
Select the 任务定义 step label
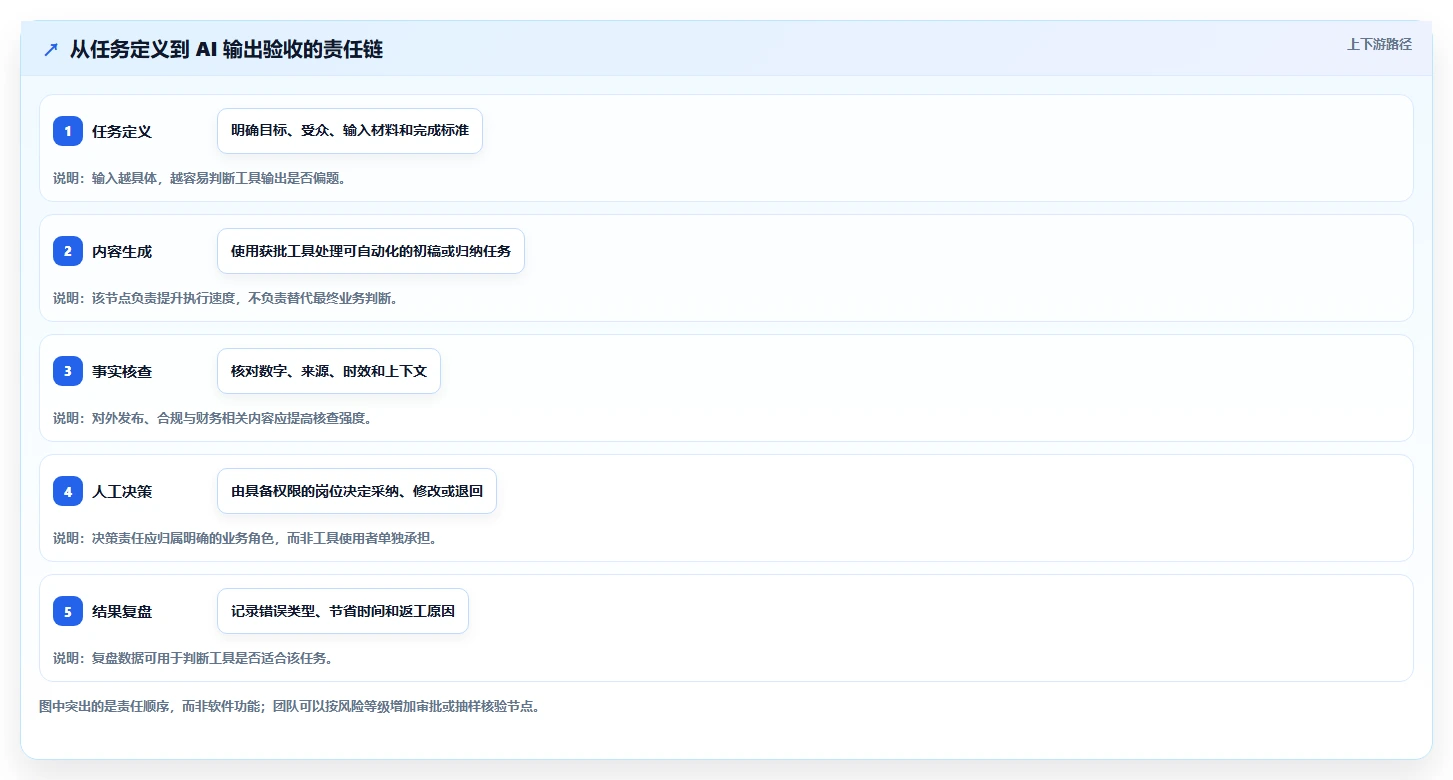(122, 131)
